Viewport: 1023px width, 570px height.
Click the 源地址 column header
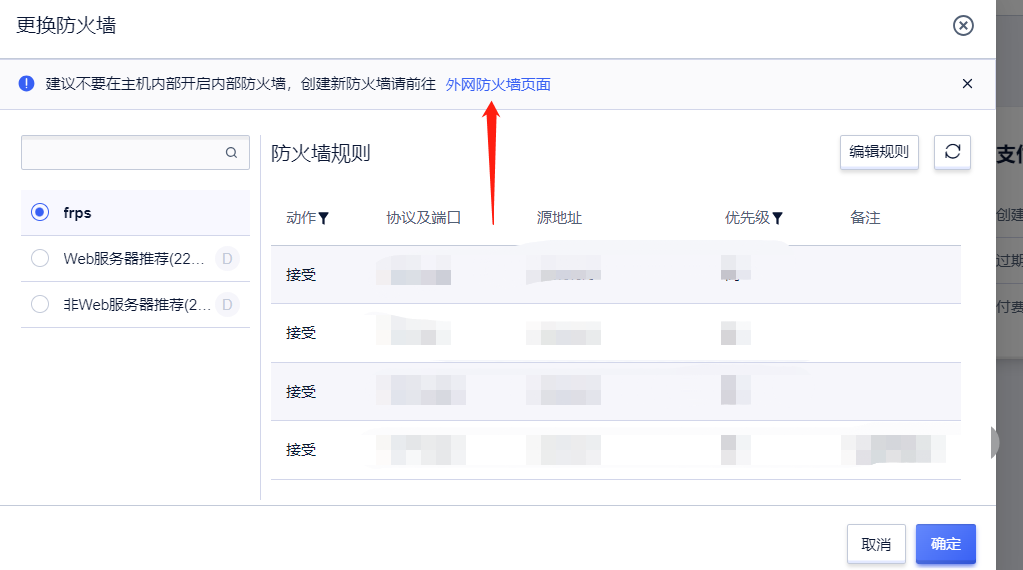[559, 218]
